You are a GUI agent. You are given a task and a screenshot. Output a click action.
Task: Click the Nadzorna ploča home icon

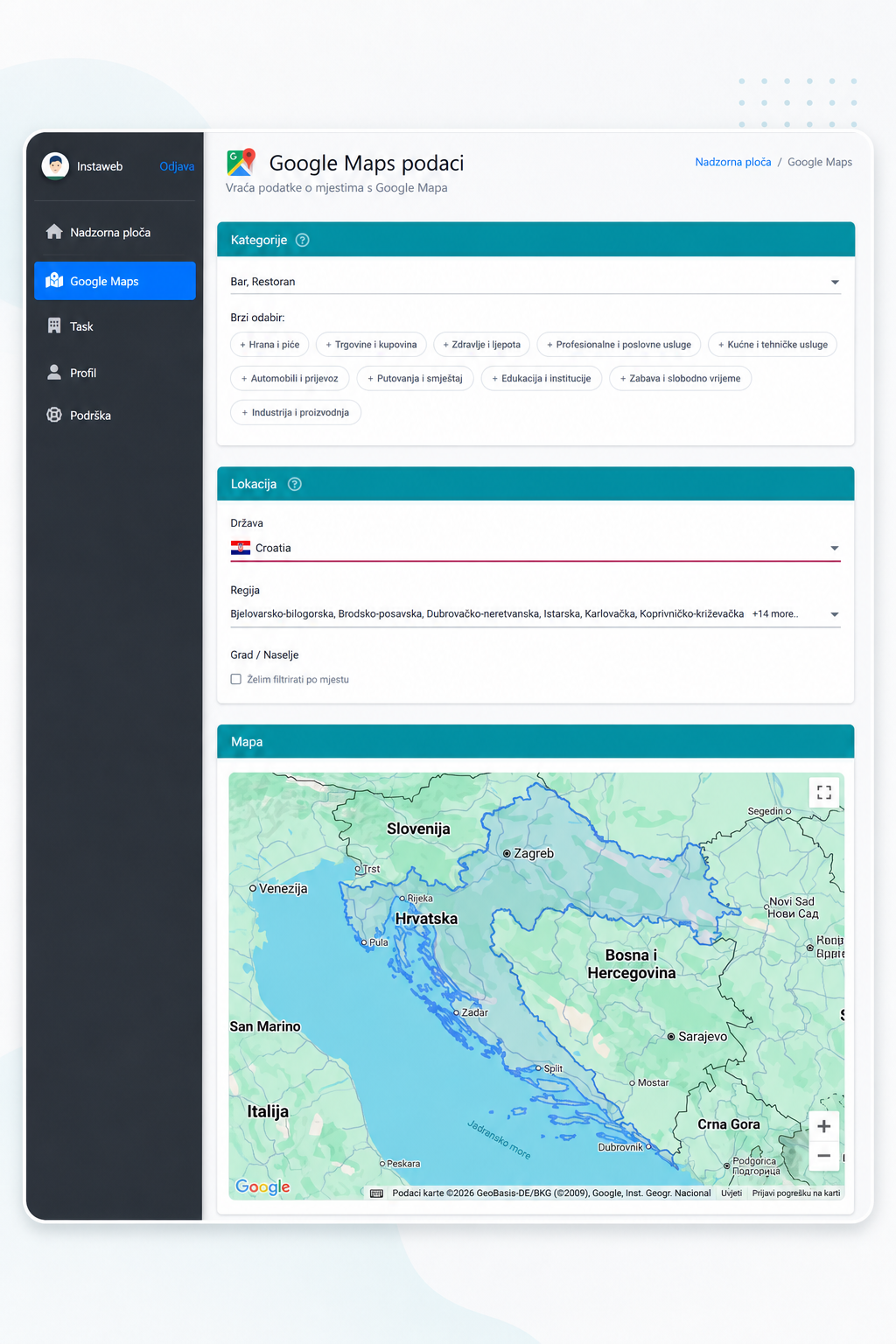click(54, 232)
